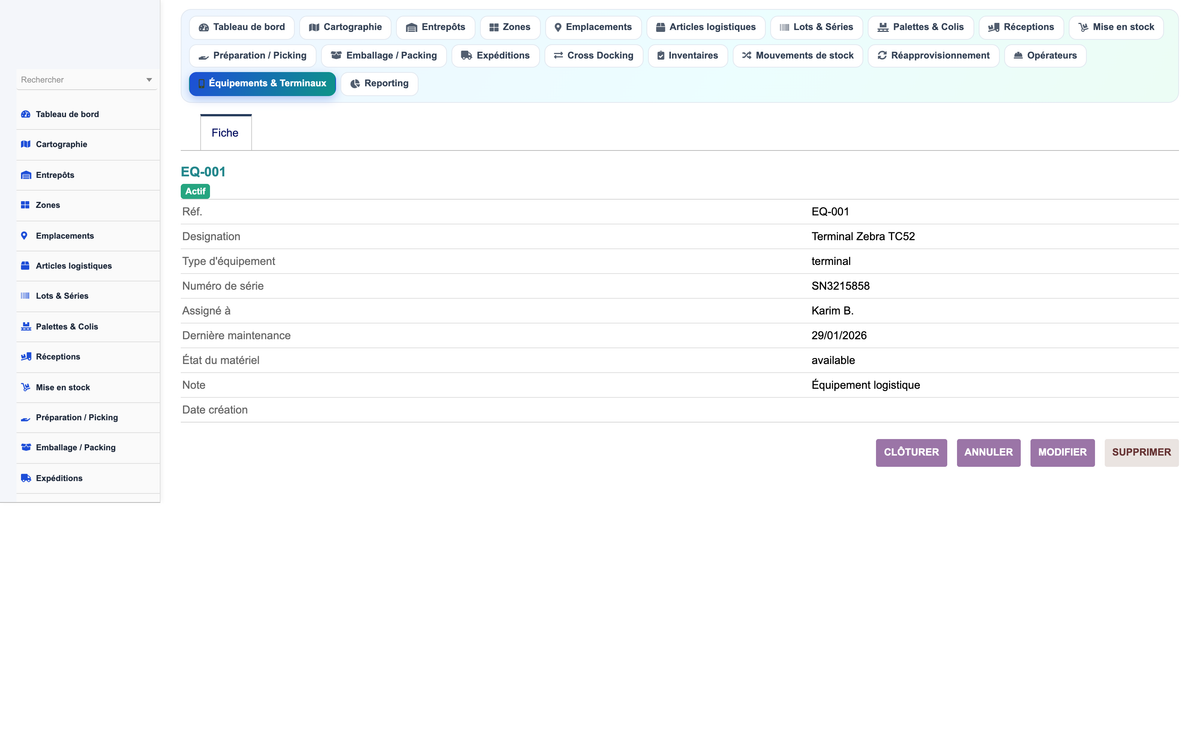Screen dimensions: 1200x743
Task: Click the Tableau de bord sidebar icon
Action: [x=25, y=114]
